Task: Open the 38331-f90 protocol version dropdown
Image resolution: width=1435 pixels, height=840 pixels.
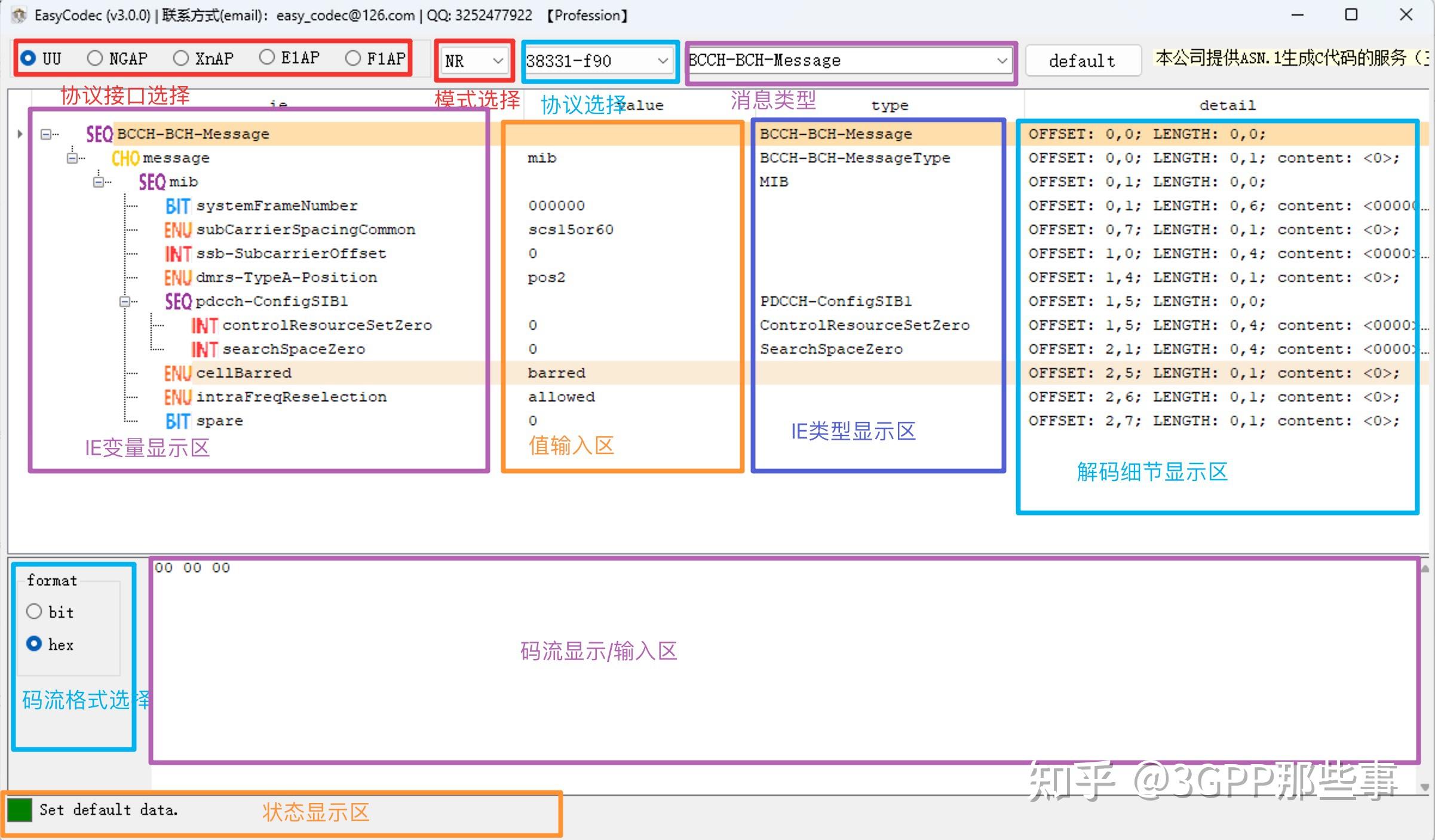Action: click(x=663, y=60)
